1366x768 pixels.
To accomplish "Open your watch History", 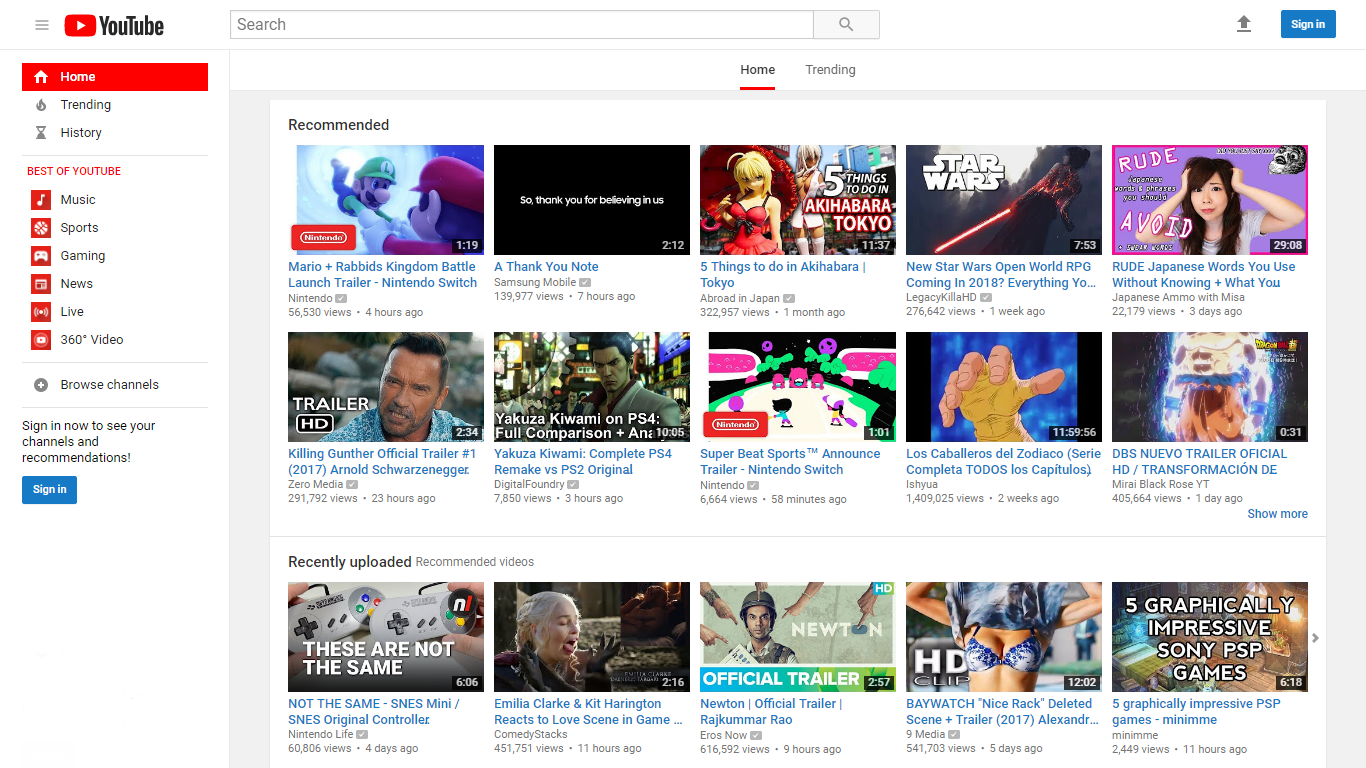I will pos(81,132).
